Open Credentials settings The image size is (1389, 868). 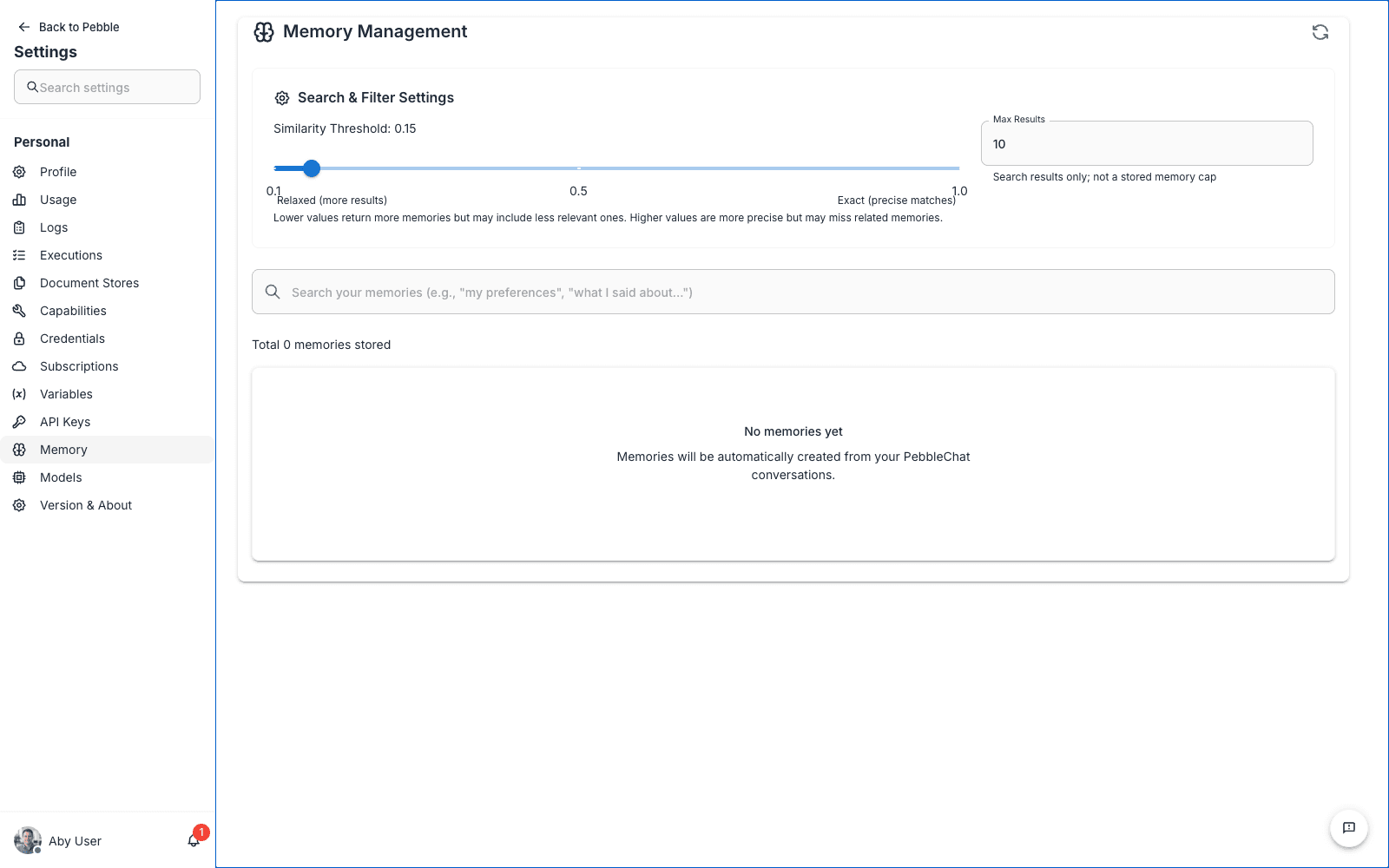coord(108,339)
